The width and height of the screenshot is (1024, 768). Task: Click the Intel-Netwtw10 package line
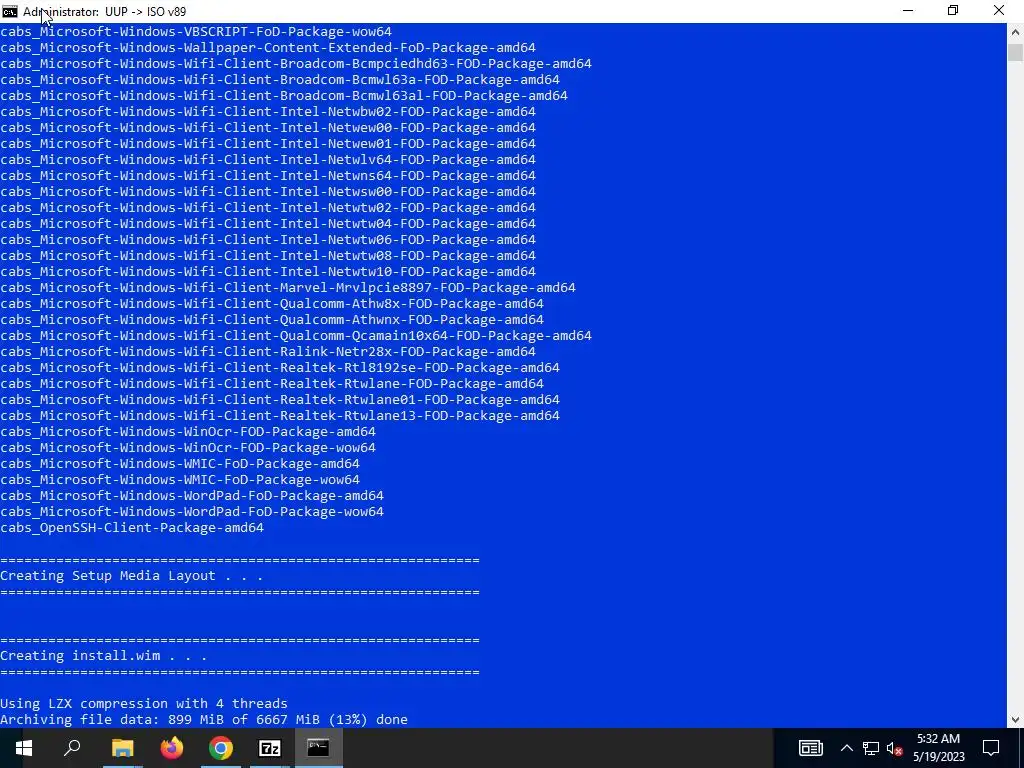pos(268,272)
